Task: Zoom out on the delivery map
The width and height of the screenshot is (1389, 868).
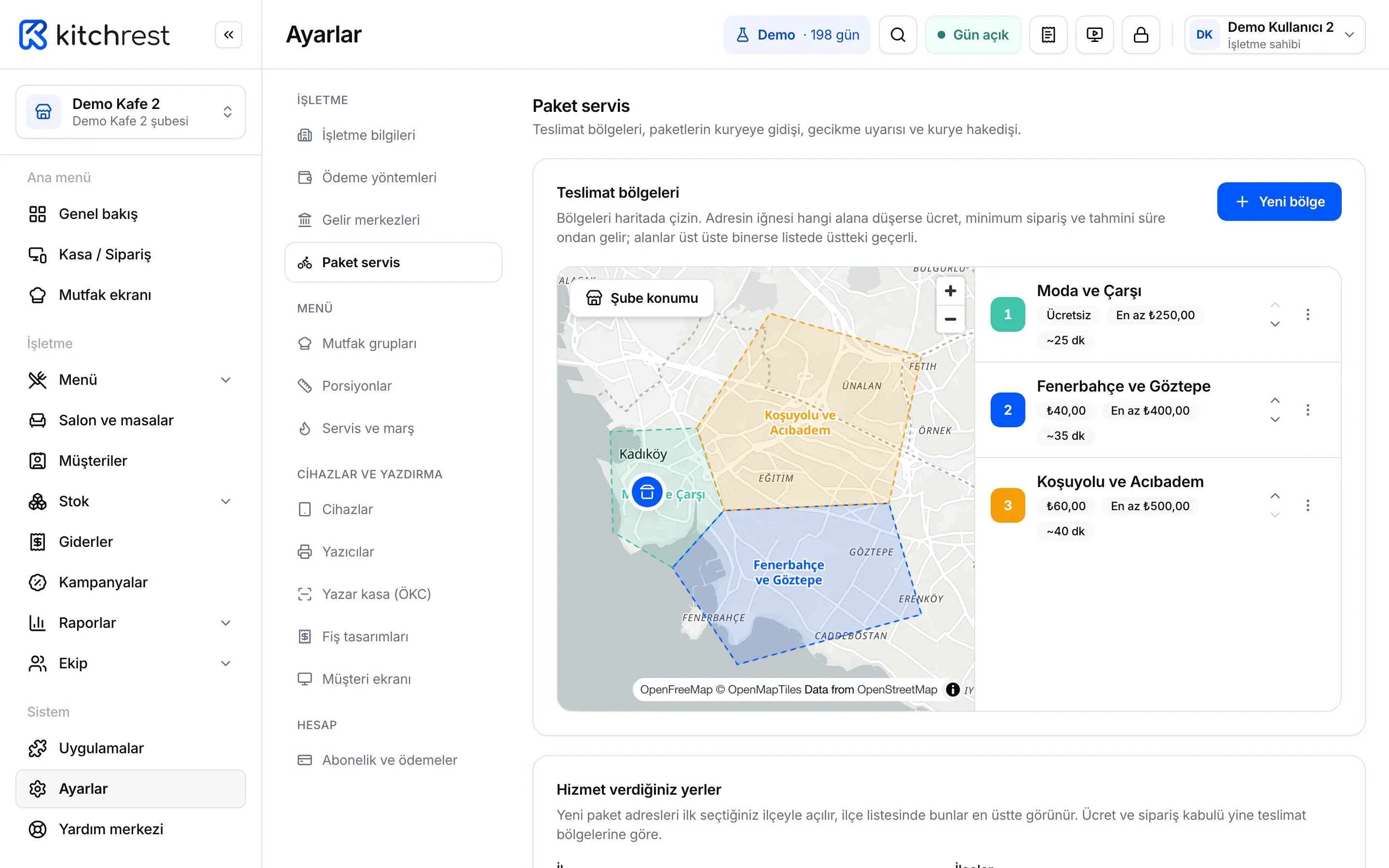Action: 951,319
